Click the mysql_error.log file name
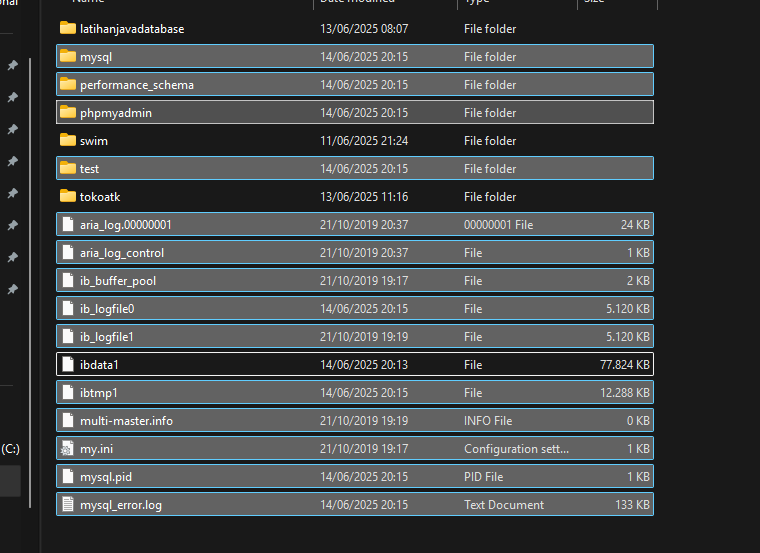This screenshot has width=760, height=553. click(x=121, y=506)
